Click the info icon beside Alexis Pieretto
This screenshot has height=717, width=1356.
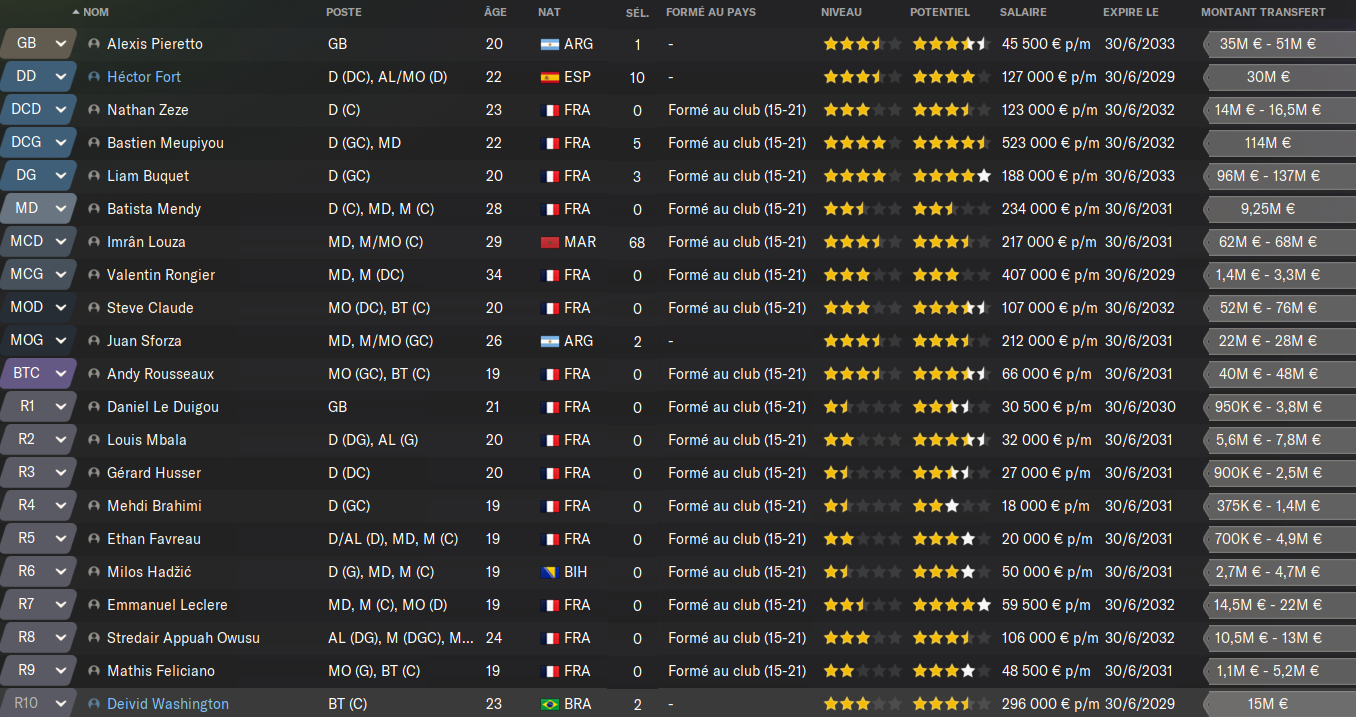point(94,44)
